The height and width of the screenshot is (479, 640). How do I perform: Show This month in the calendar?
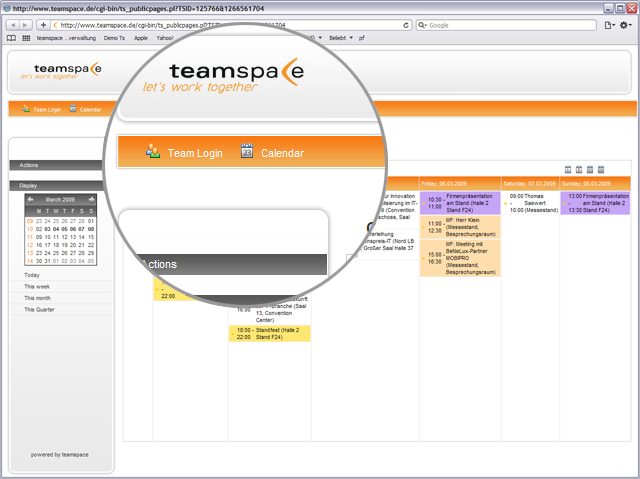pos(37,298)
